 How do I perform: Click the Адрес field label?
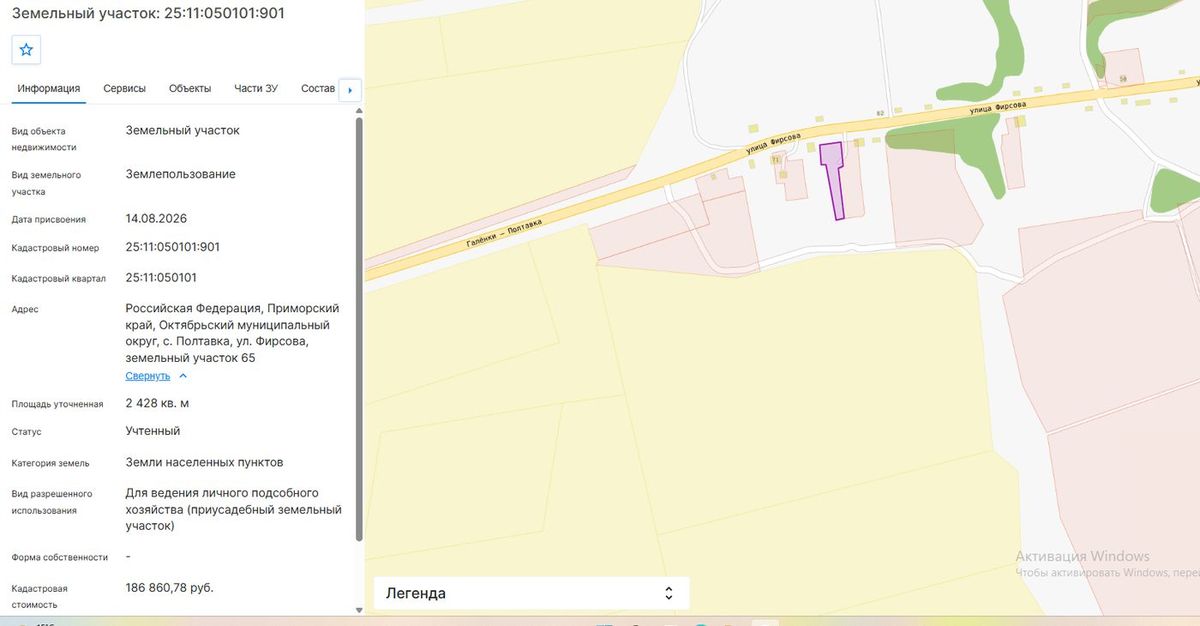pyautogui.click(x=25, y=309)
